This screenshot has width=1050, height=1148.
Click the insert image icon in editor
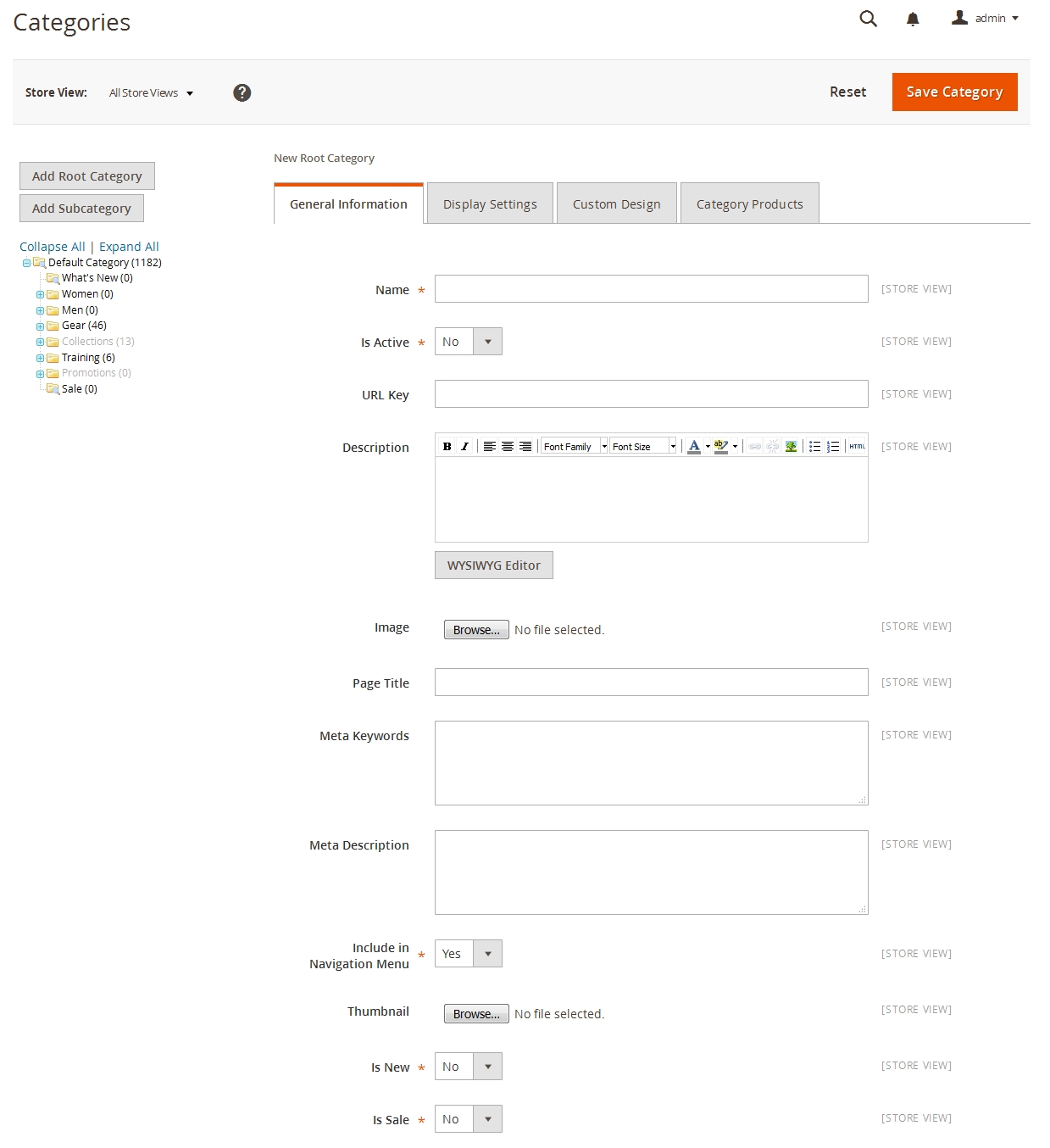[791, 446]
